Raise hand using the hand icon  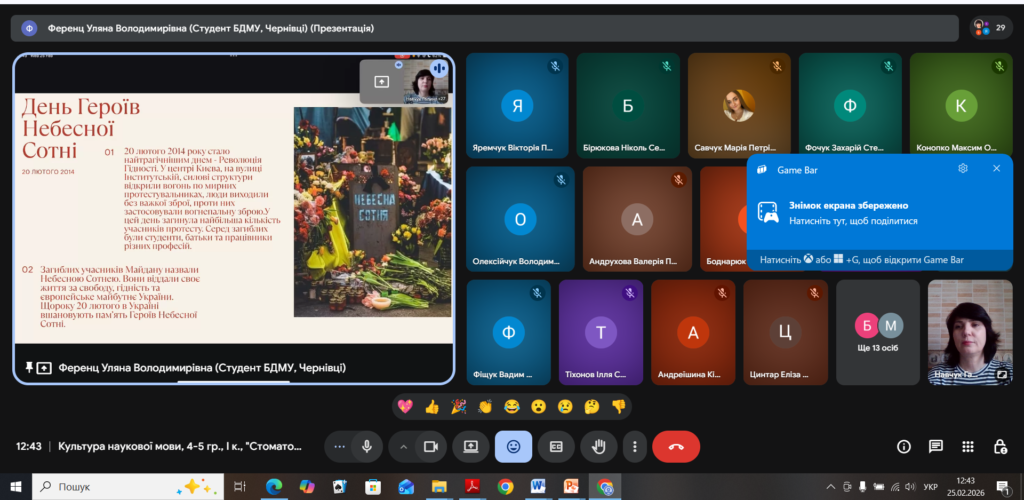pyautogui.click(x=599, y=446)
